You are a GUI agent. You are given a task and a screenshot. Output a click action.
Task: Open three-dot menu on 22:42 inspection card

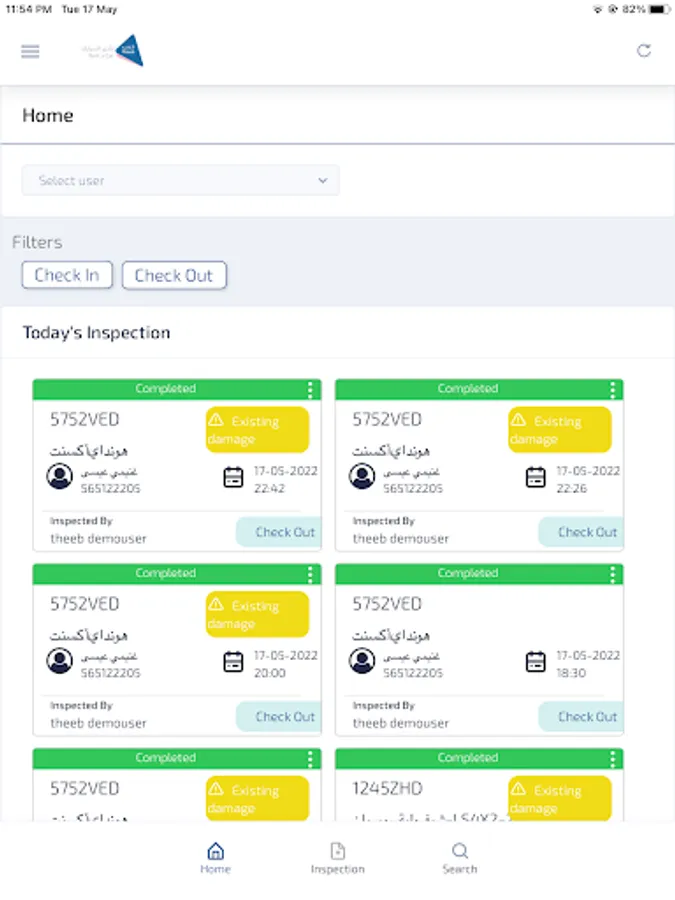point(310,390)
